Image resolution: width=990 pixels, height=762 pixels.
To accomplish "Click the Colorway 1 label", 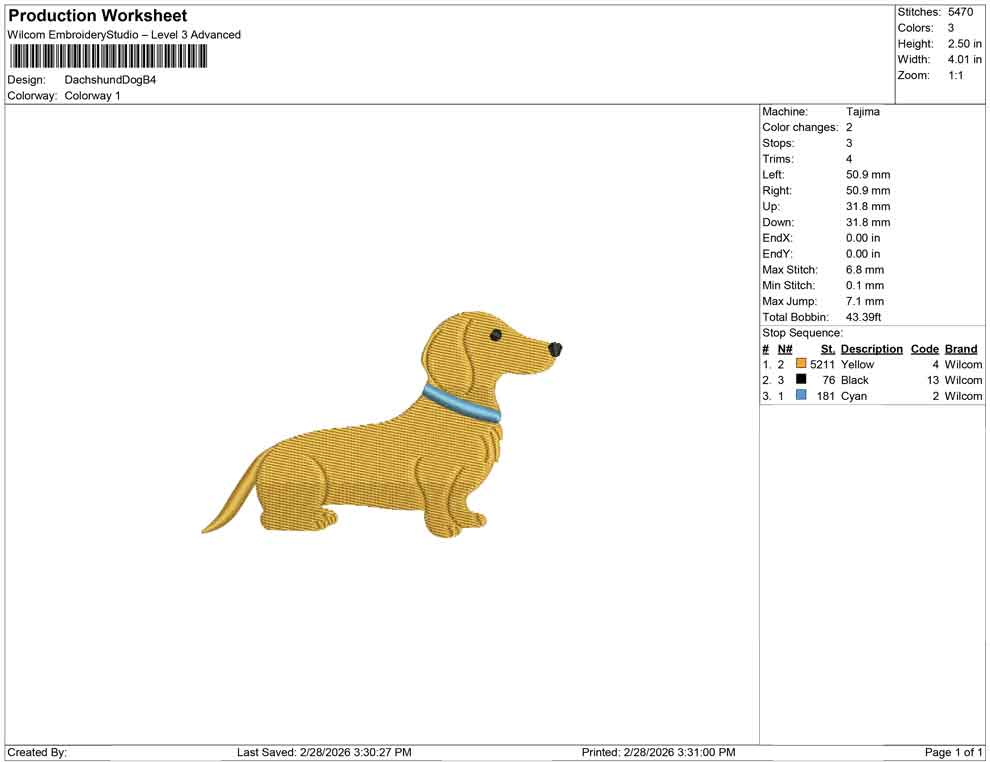I will click(x=91, y=97).
